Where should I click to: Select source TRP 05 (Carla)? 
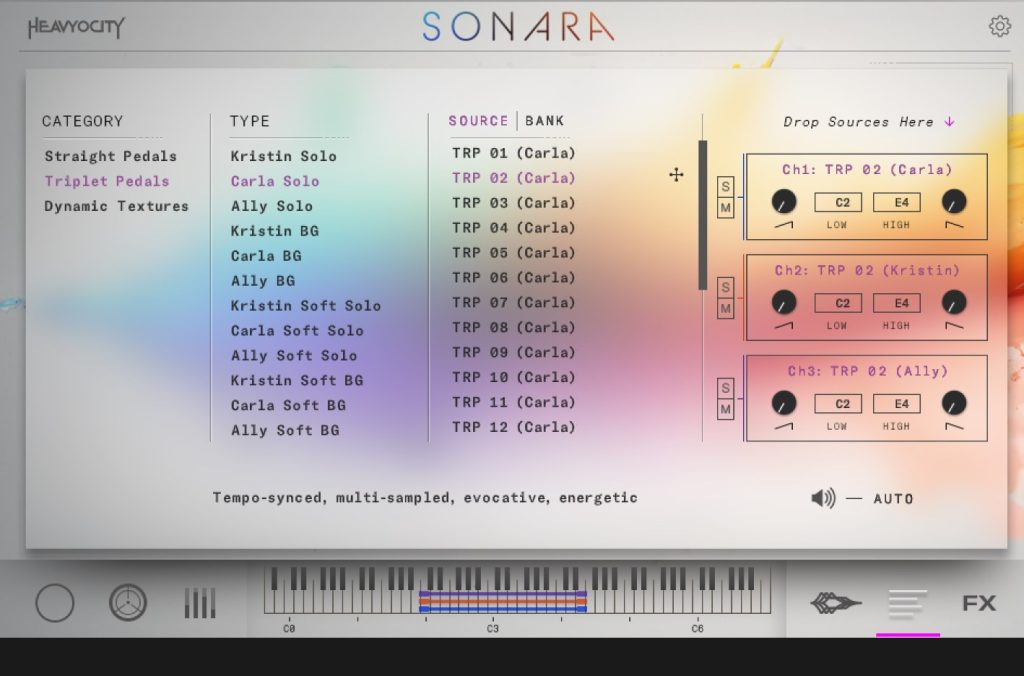point(513,253)
